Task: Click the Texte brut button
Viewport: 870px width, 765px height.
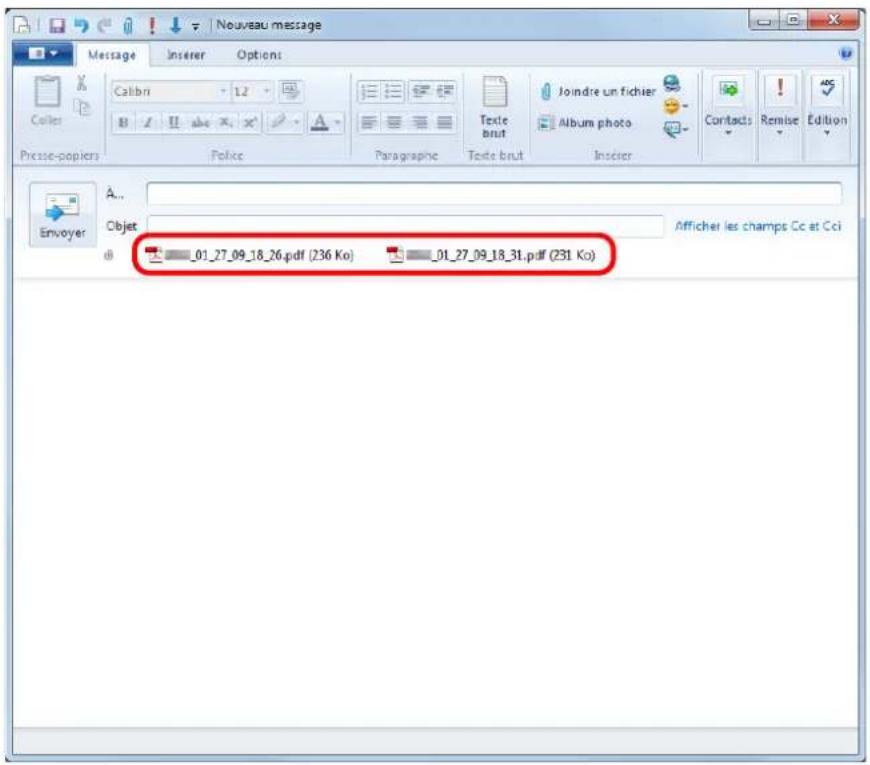Action: point(494,108)
